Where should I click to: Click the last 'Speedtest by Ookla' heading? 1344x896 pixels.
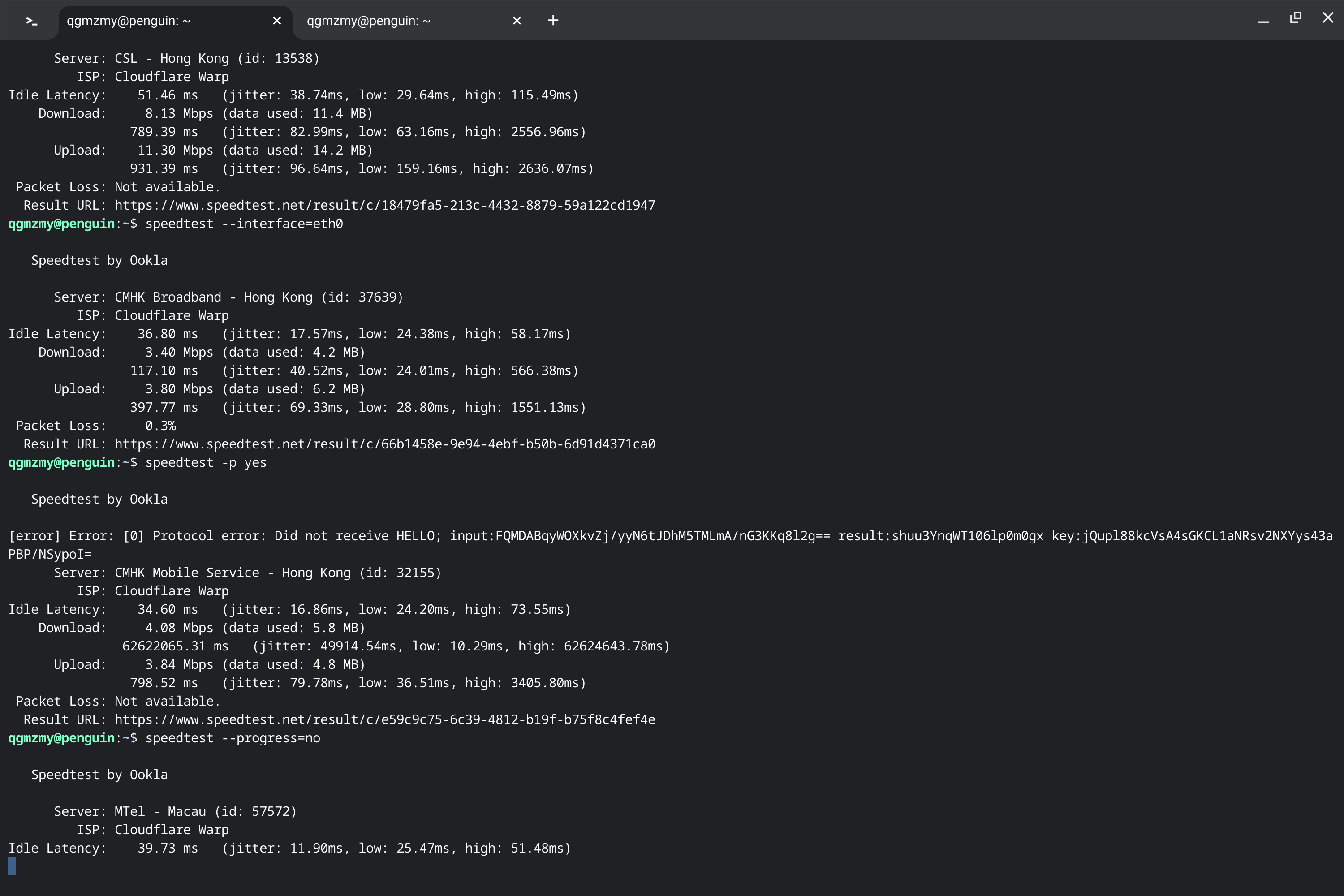pos(99,775)
